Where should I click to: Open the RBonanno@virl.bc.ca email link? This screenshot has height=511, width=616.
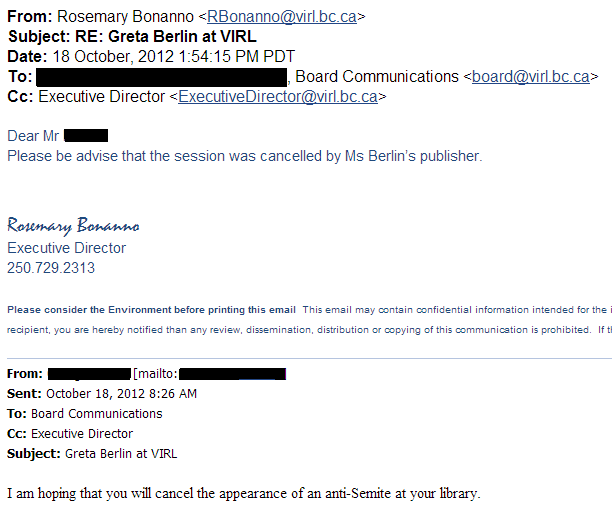[x=282, y=16]
